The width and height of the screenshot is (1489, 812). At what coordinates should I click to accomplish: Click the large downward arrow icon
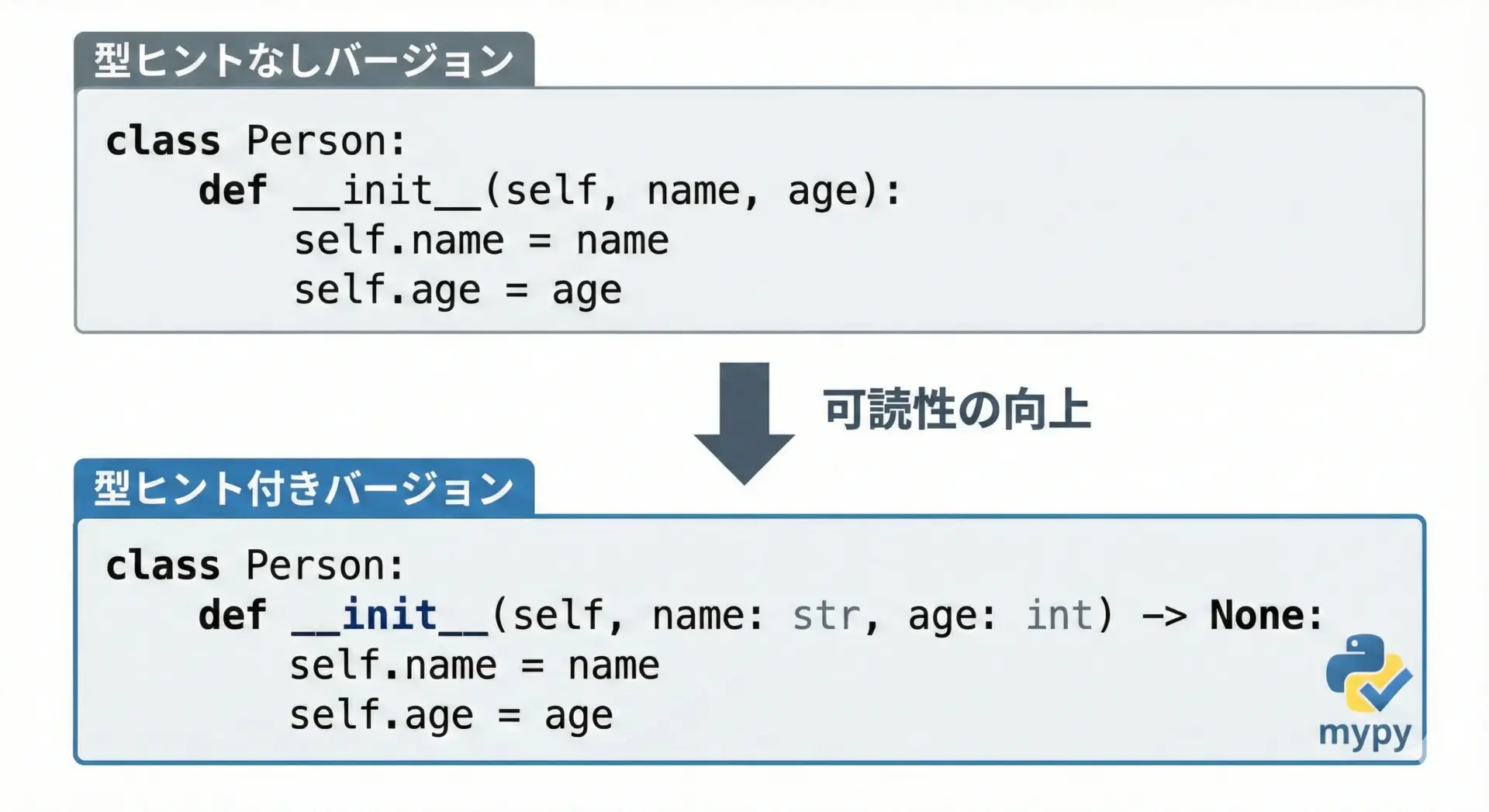[744, 423]
